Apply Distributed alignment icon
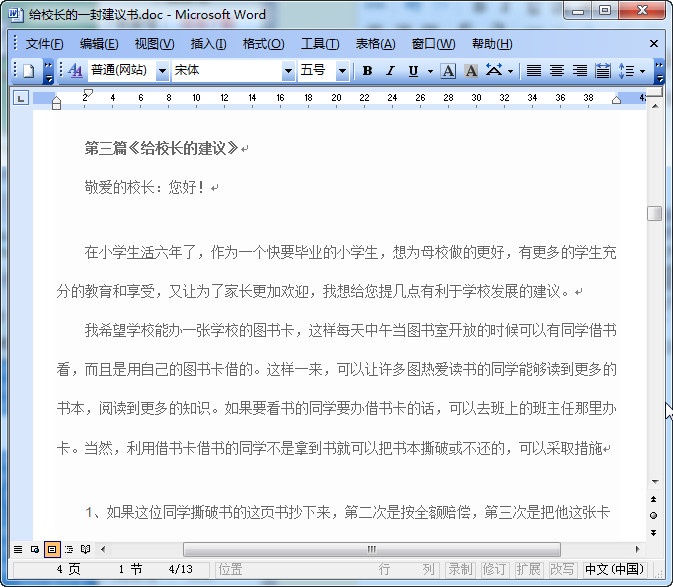Screen dimensions: 673x587 pyautogui.click(x=603, y=71)
